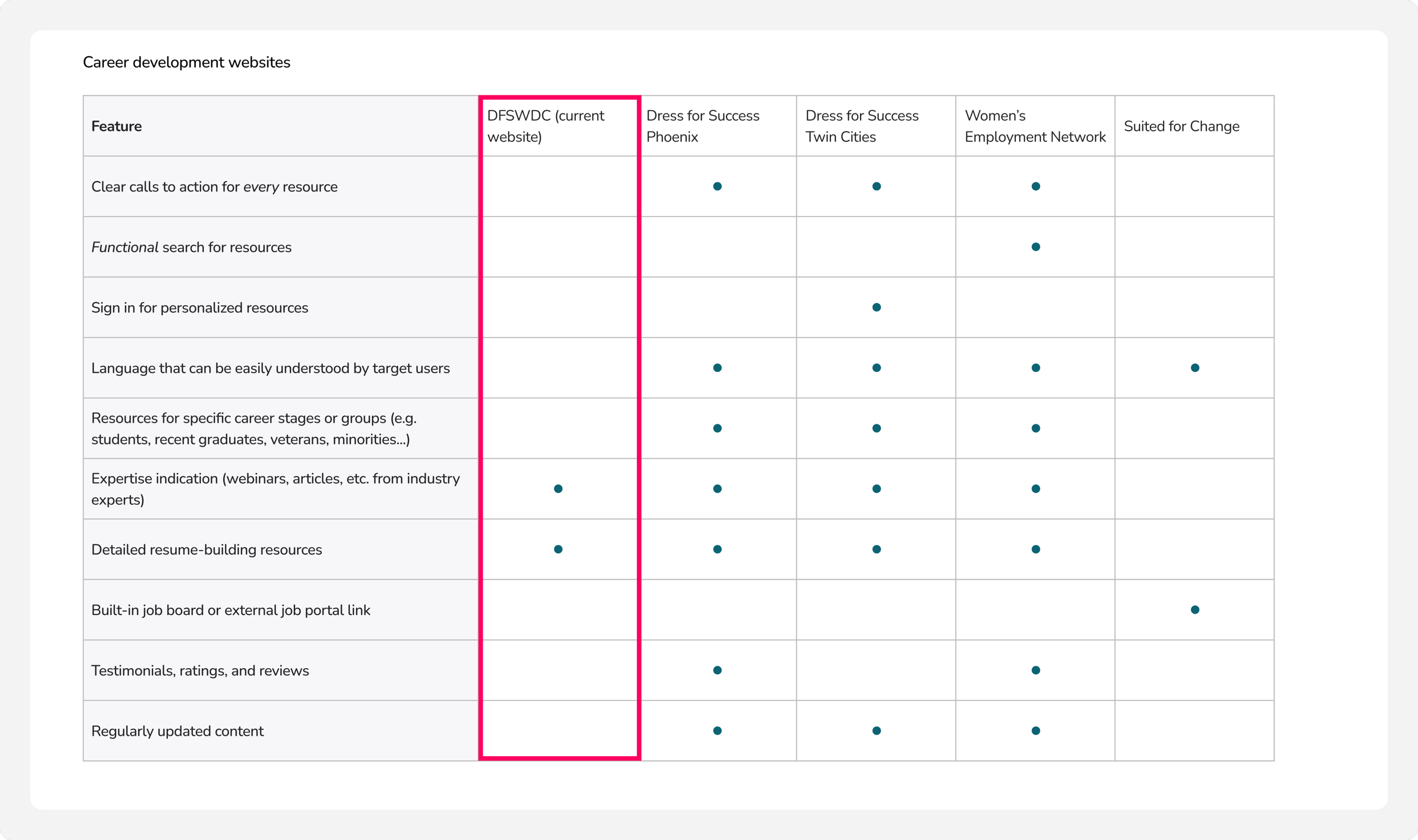Click Women's Employment Network dot in Language row
The width and height of the screenshot is (1418, 840).
pos(1036,368)
